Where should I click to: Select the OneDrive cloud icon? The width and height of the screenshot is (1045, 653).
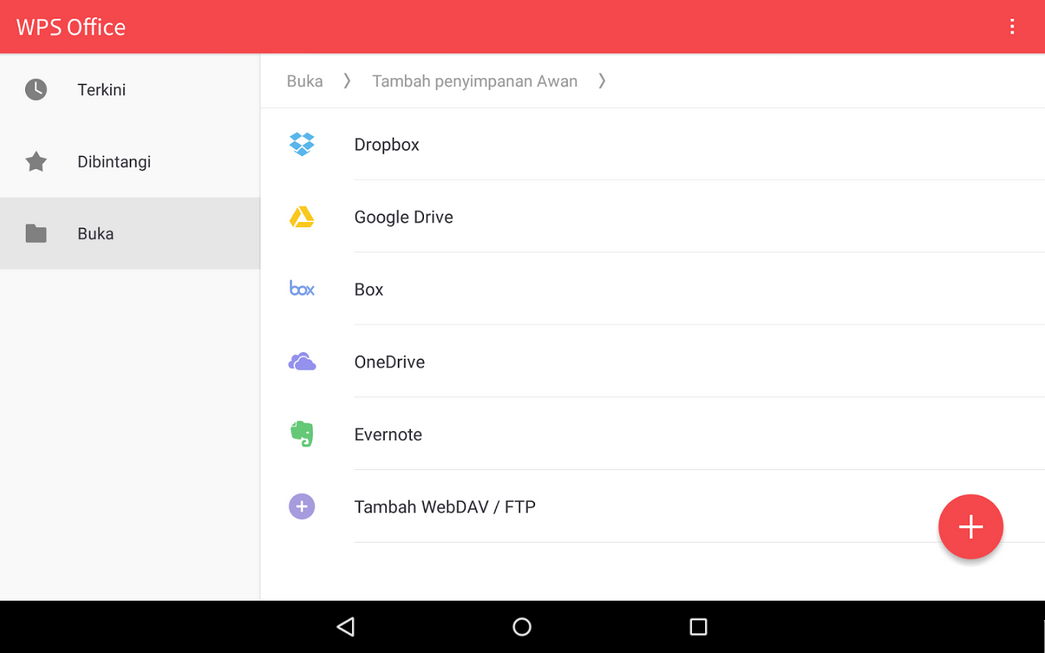(301, 362)
